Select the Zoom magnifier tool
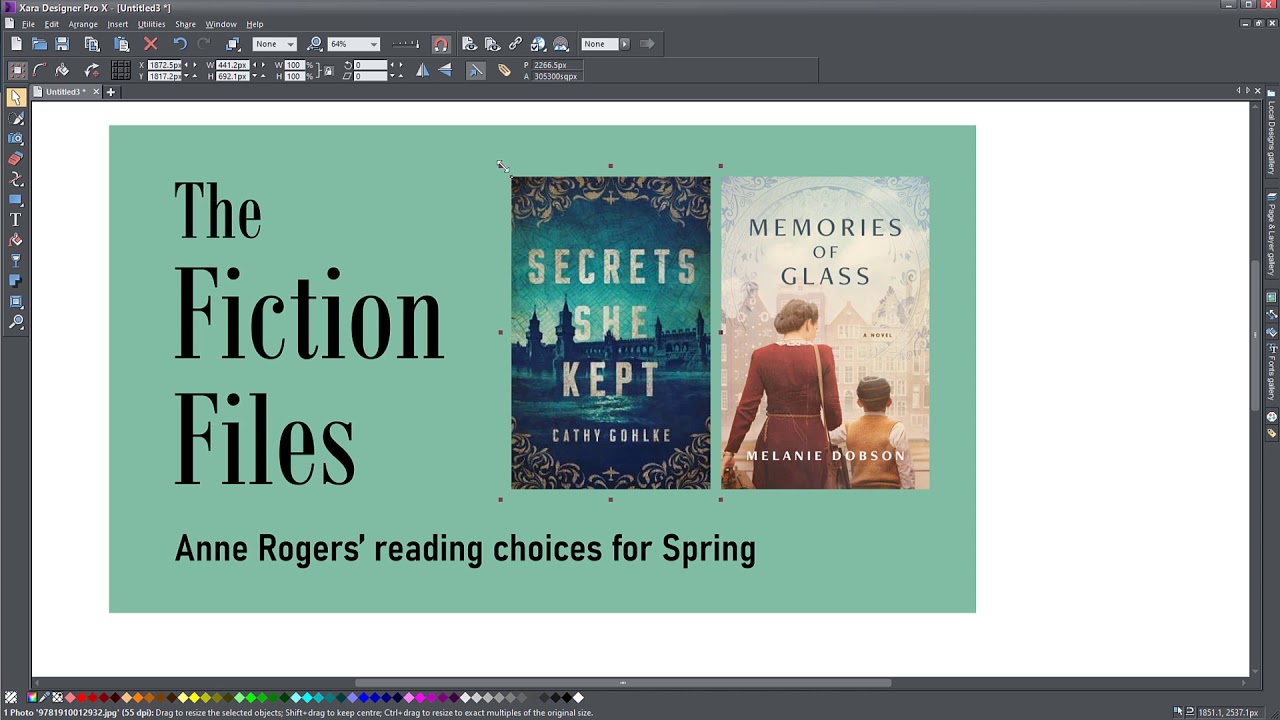Screen dimensions: 1280x720 point(16,322)
